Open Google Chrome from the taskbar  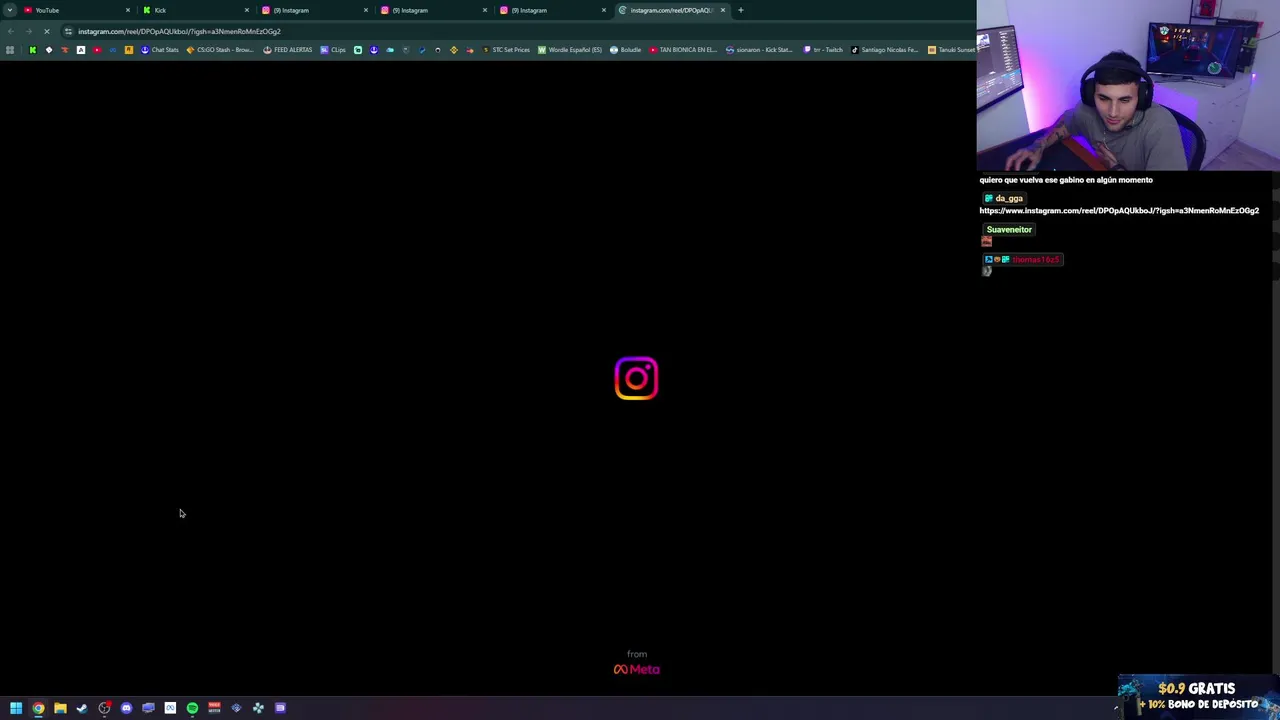pyautogui.click(x=38, y=708)
